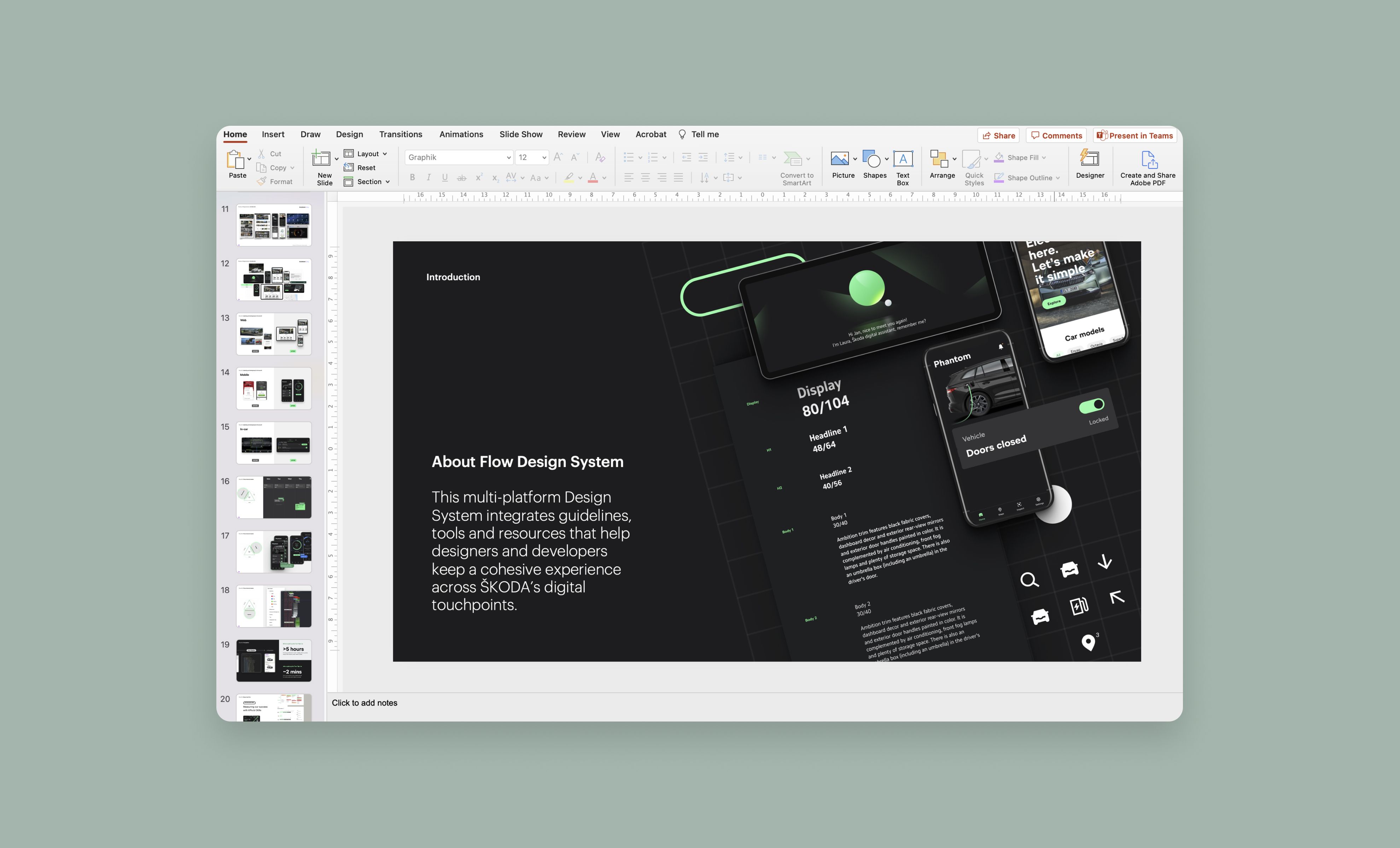Align text to the left
The height and width of the screenshot is (848, 1400).
click(629, 178)
